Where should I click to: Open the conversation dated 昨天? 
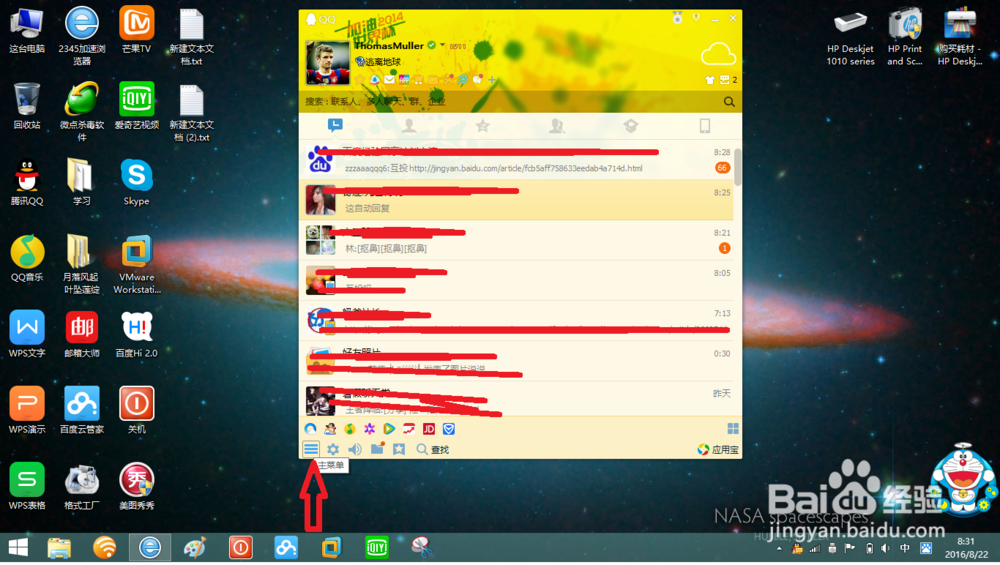(516, 399)
